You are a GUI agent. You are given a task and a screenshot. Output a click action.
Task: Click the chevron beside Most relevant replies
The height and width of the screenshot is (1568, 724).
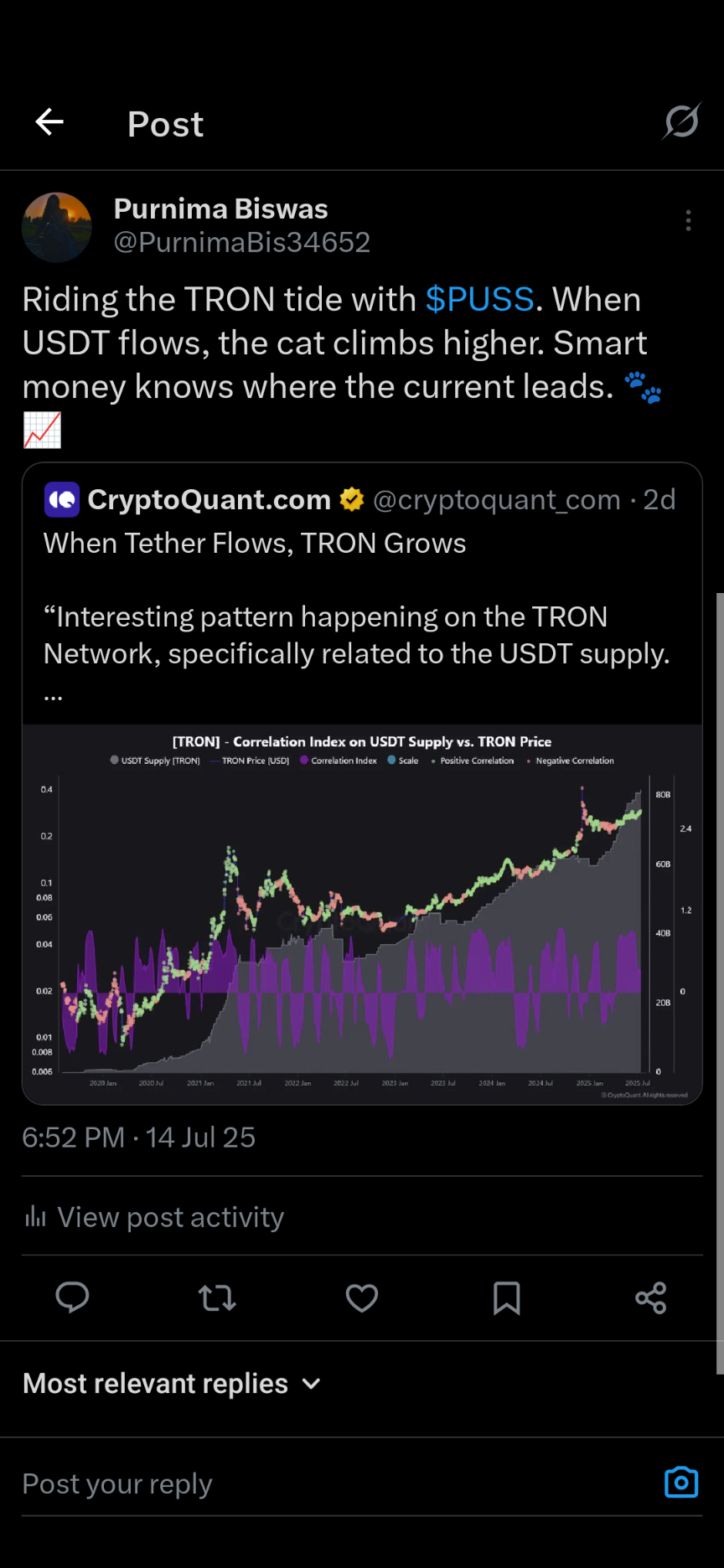[x=311, y=1384]
